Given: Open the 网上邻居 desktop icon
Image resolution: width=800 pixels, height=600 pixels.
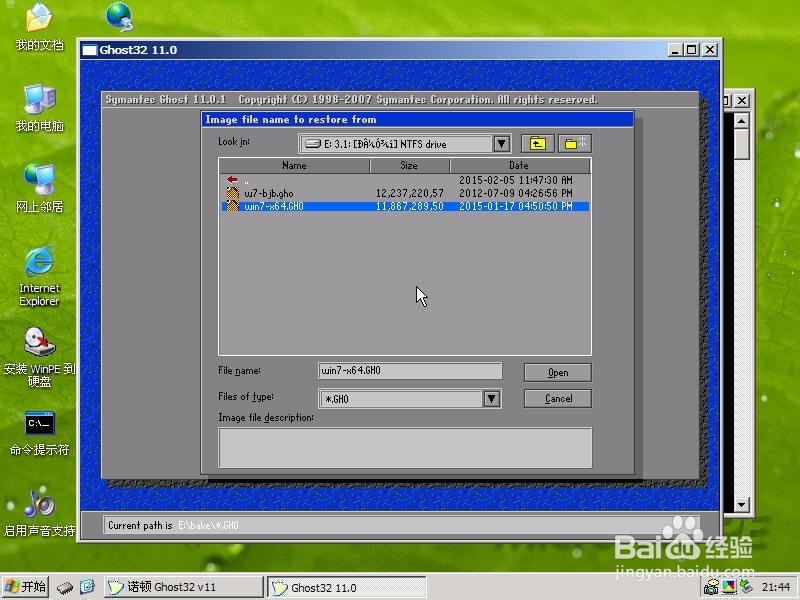Looking at the screenshot, I should click(39, 188).
